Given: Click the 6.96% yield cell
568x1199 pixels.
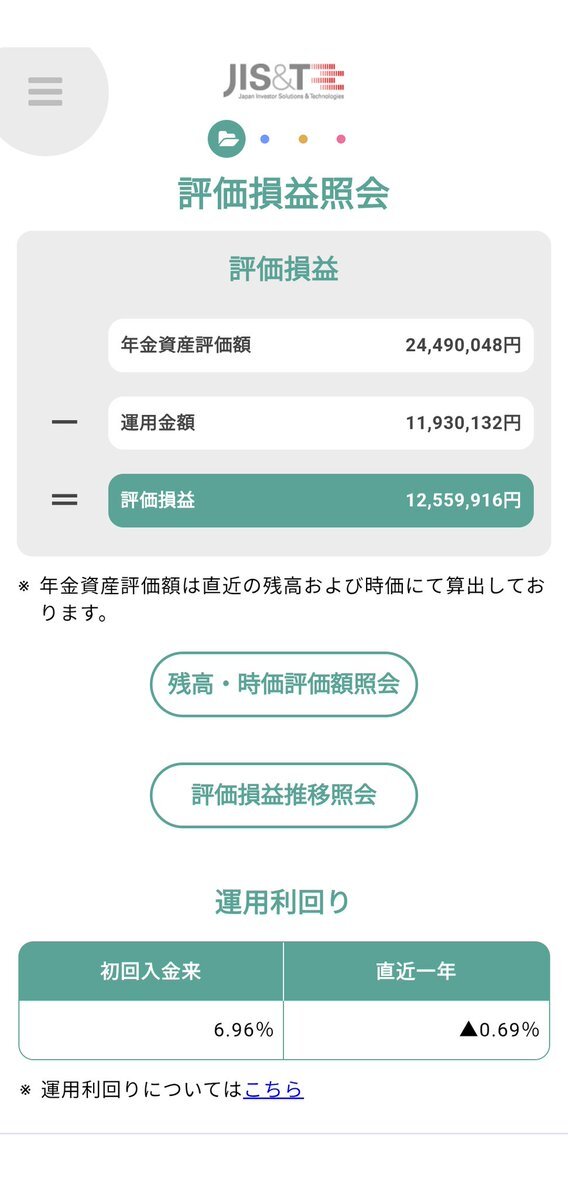Looking at the screenshot, I should pos(151,1030).
